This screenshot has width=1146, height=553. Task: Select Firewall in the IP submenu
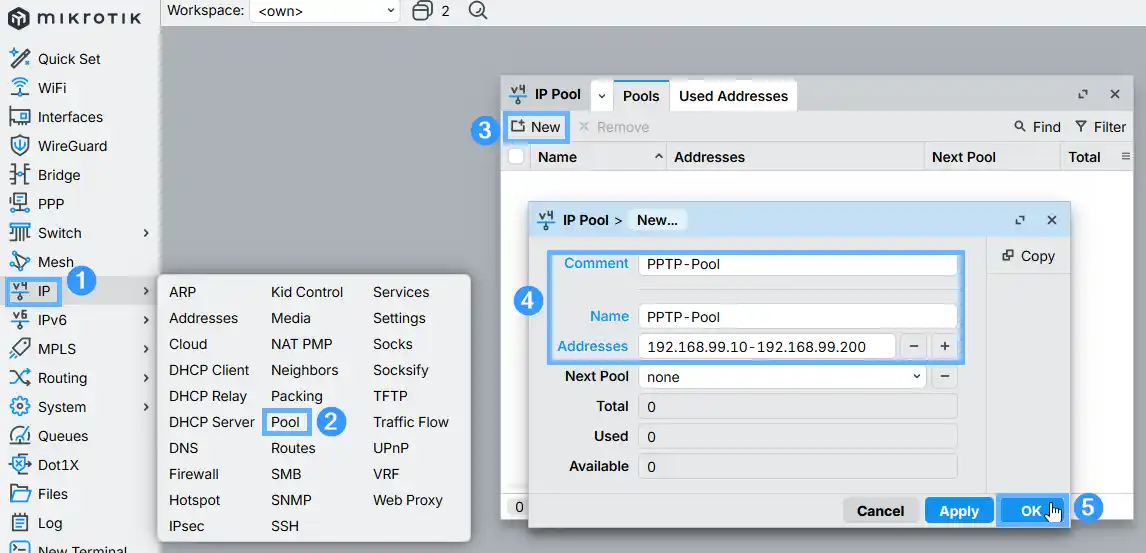pos(194,474)
